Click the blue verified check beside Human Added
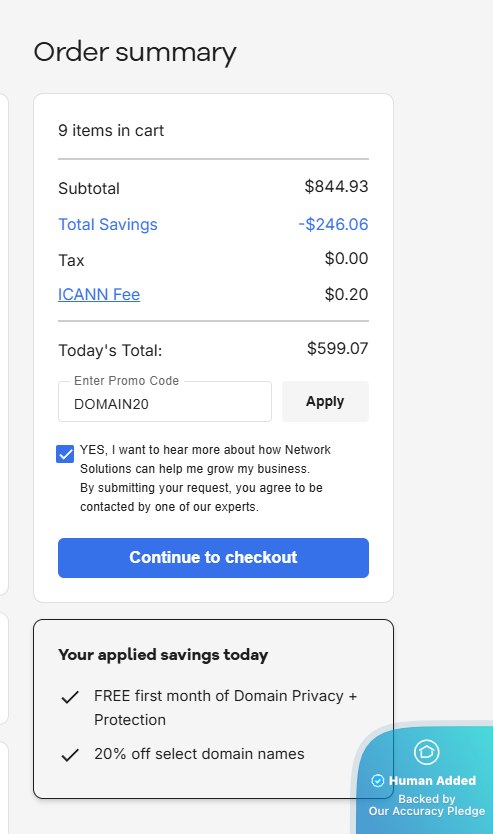This screenshot has width=493, height=834. coord(378,780)
